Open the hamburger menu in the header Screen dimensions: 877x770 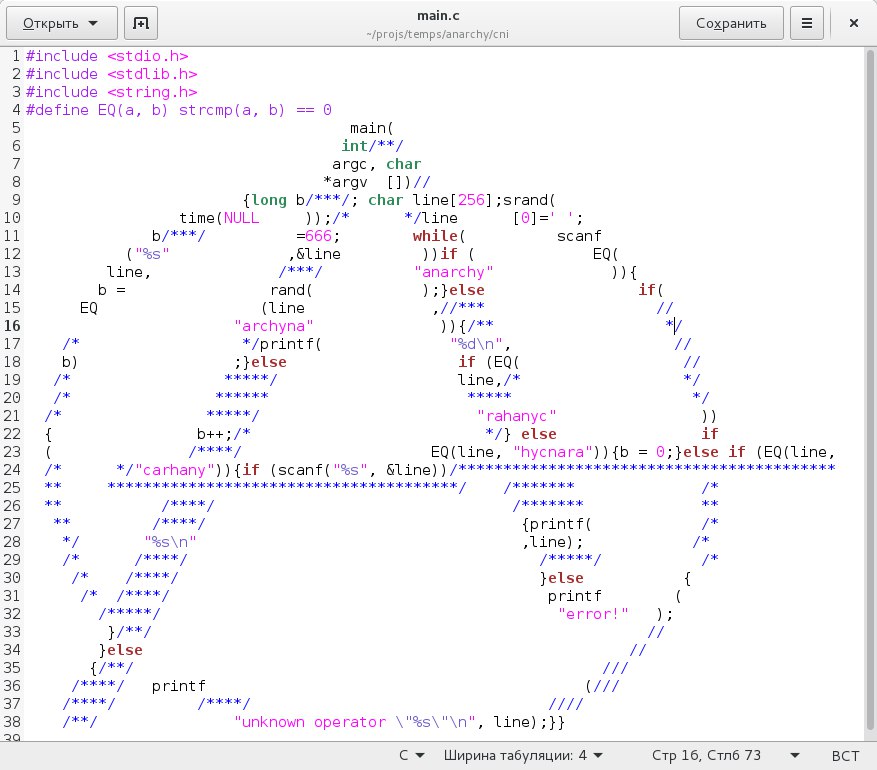click(x=806, y=23)
